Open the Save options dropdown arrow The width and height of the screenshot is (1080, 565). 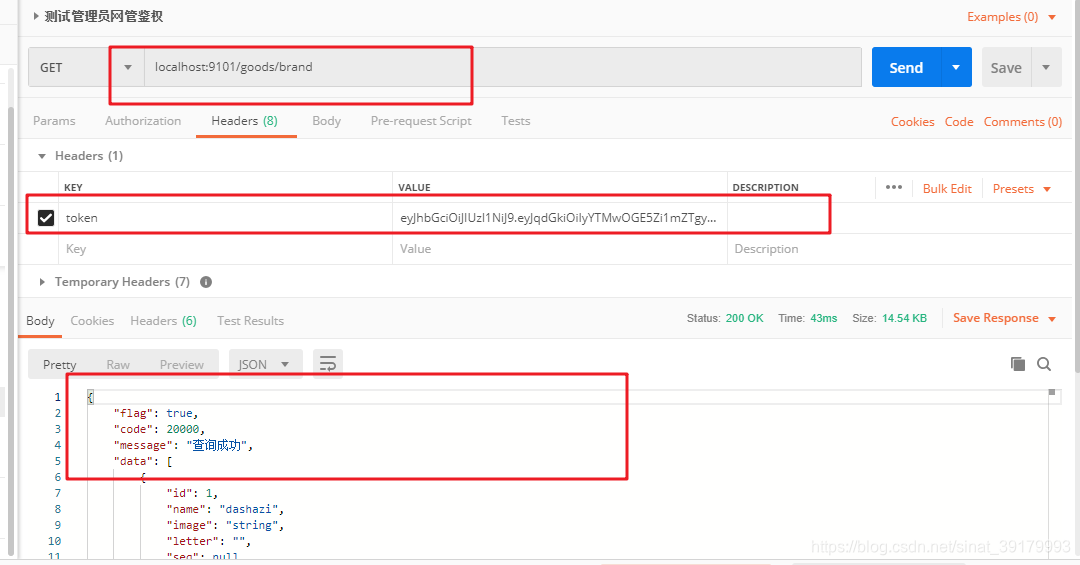coord(1046,68)
